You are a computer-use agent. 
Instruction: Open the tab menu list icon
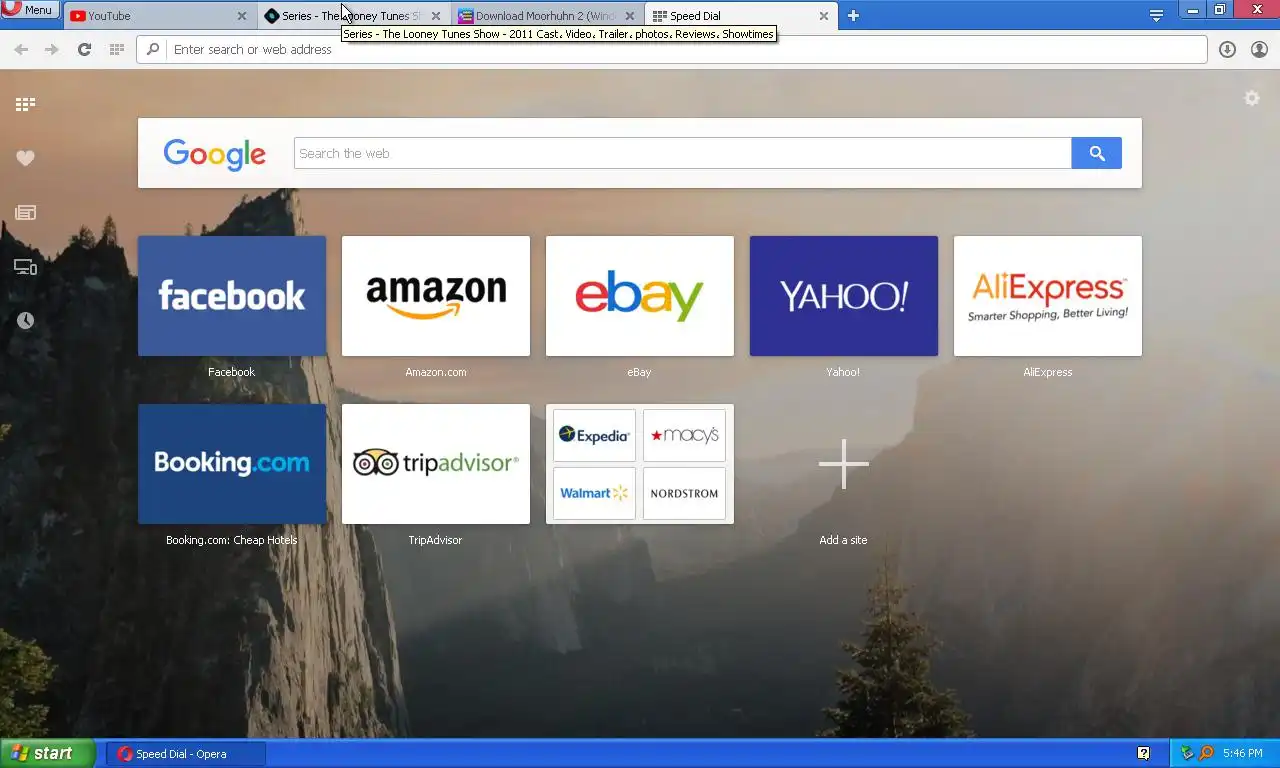point(1156,16)
